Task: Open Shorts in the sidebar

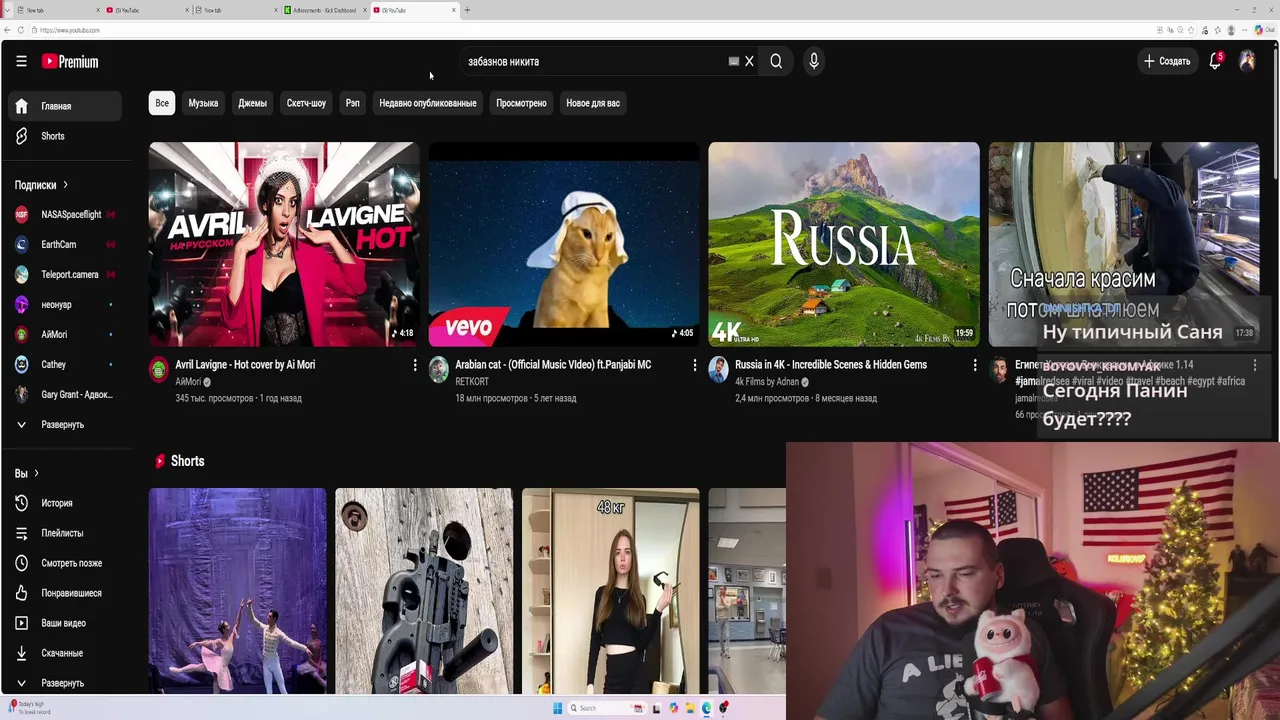Action: point(64,136)
